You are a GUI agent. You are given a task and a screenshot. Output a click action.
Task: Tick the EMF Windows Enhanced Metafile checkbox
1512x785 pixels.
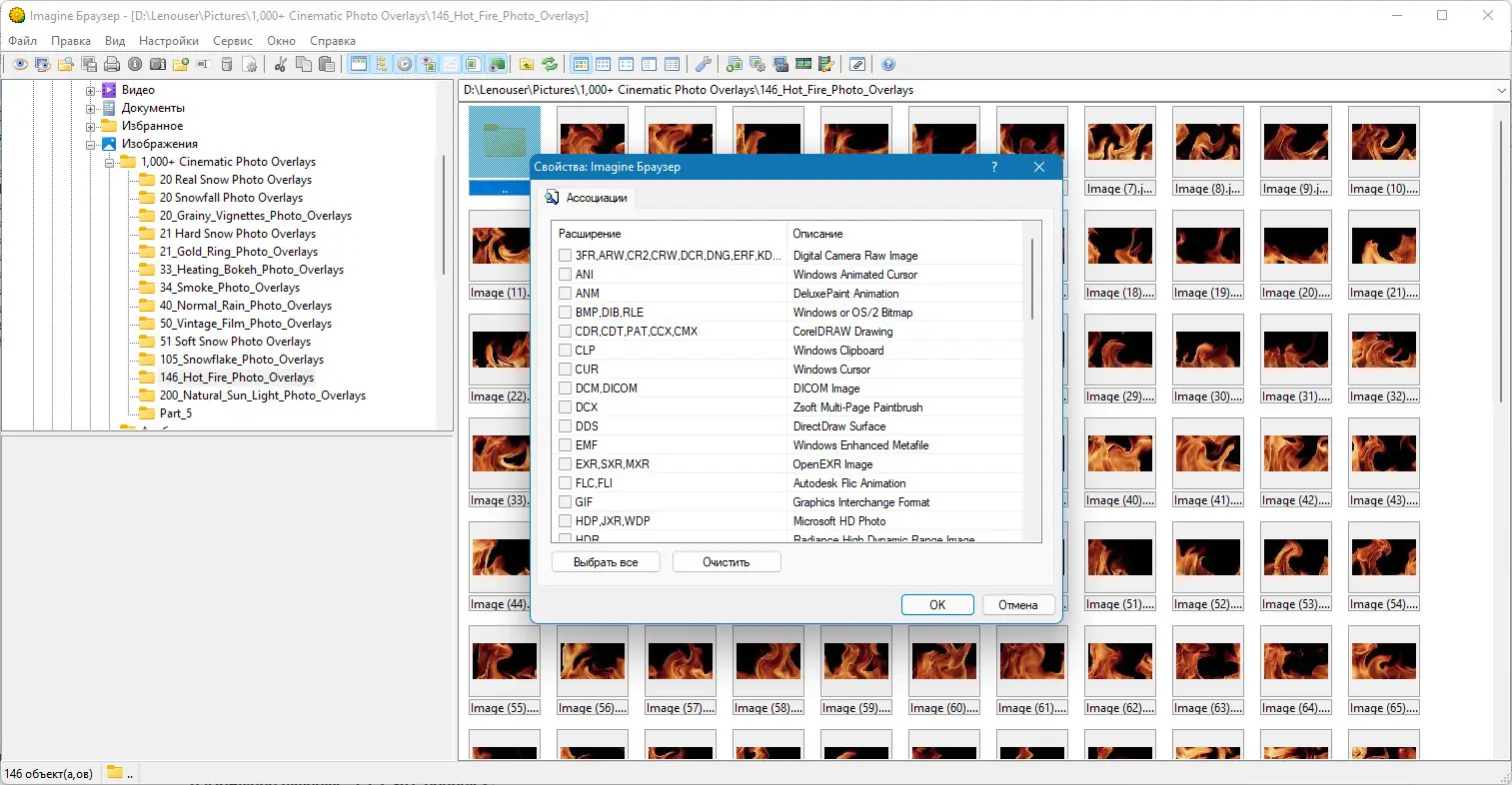(x=566, y=445)
